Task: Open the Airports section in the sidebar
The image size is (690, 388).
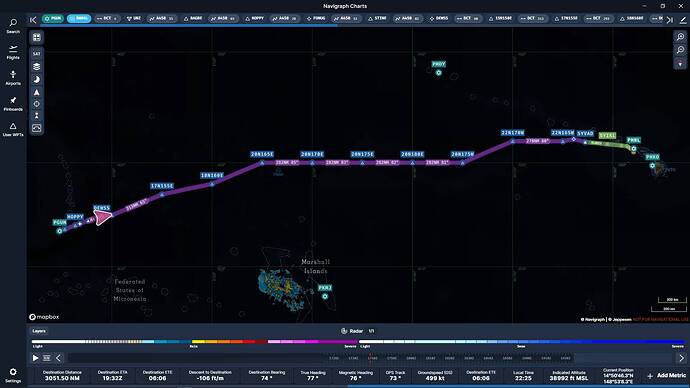Action: (13, 78)
